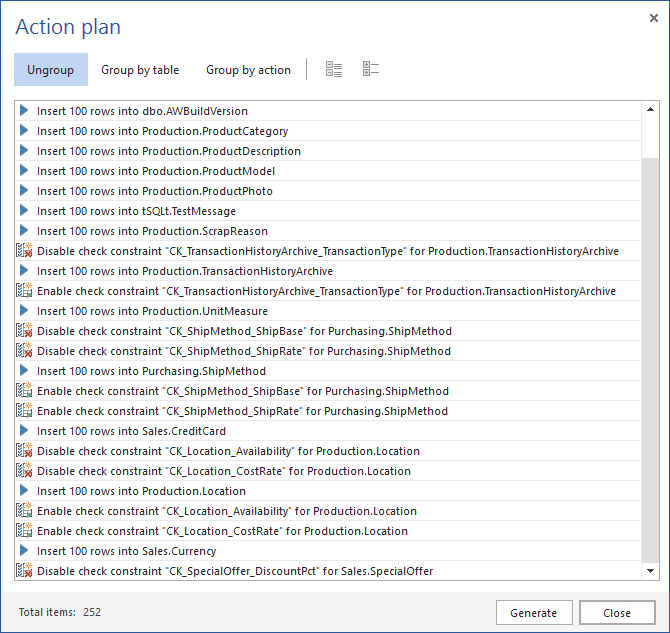Click icon for Disable CK_Location_CostRate row
This screenshot has width=670, height=633.
25,471
